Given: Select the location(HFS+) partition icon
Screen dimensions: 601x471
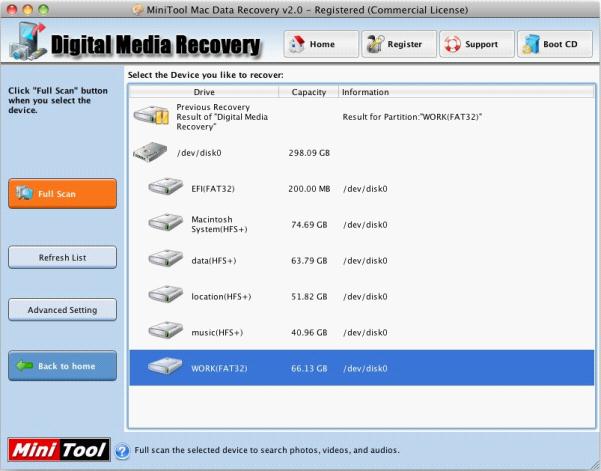Looking at the screenshot, I should pos(166,295).
